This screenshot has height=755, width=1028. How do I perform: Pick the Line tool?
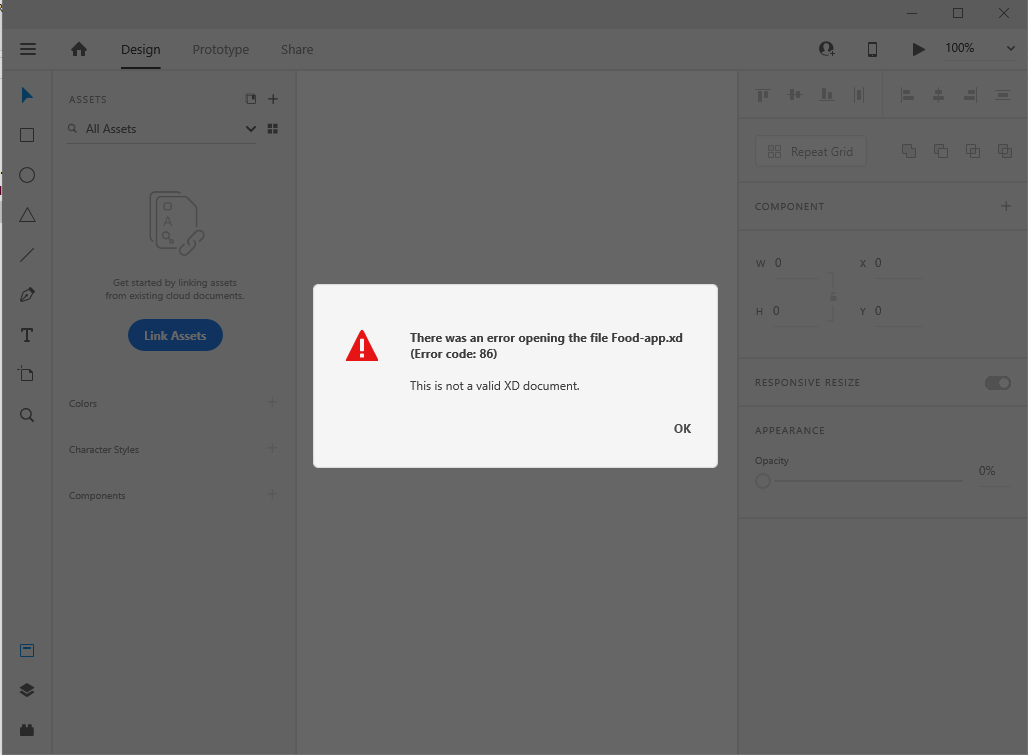tap(27, 255)
